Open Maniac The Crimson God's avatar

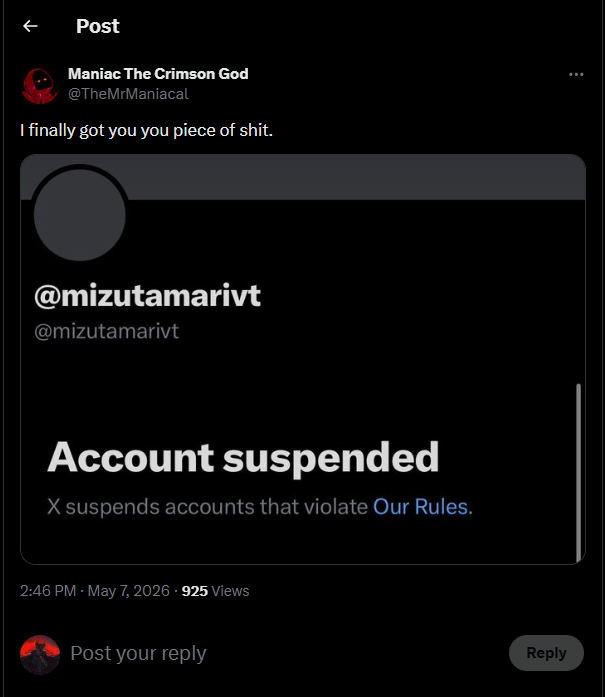(x=40, y=86)
